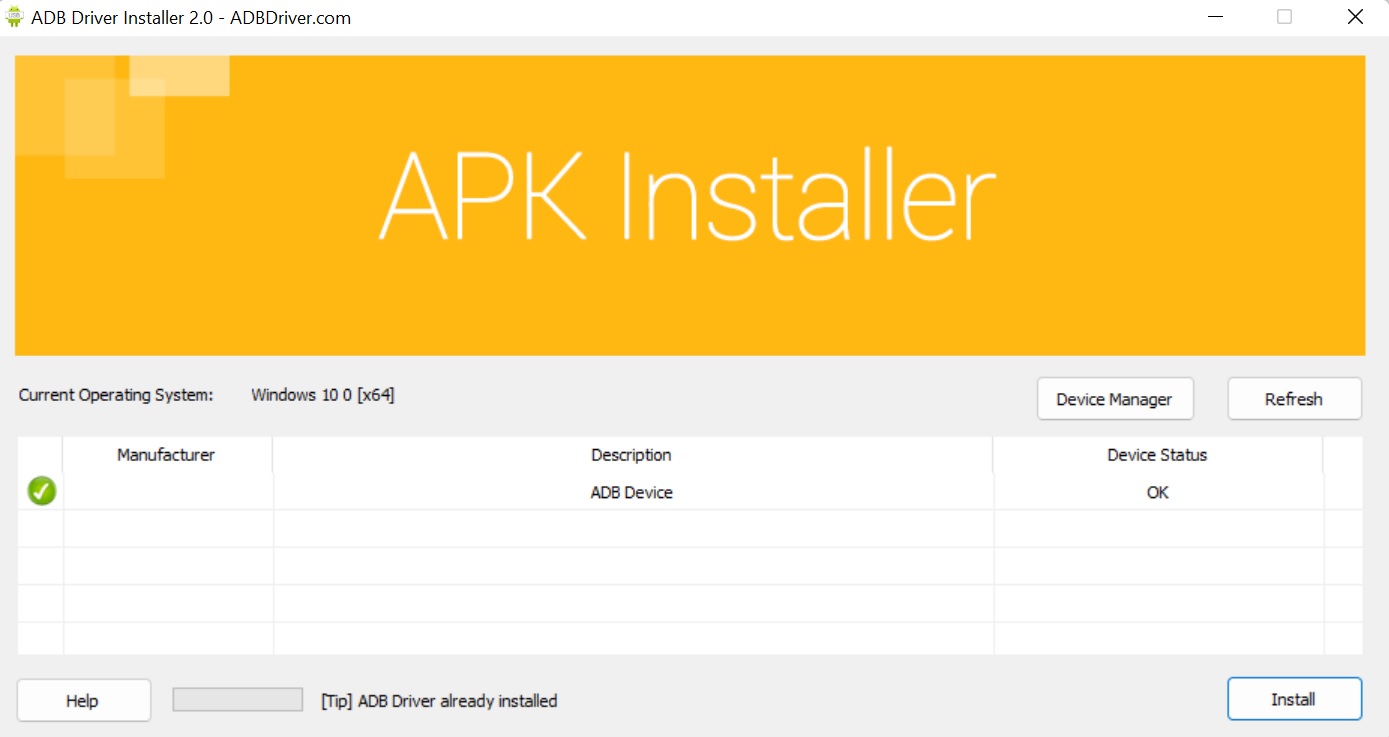Screen dimensions: 1389x737
Task: Click the APK Installer banner
Action: point(690,205)
